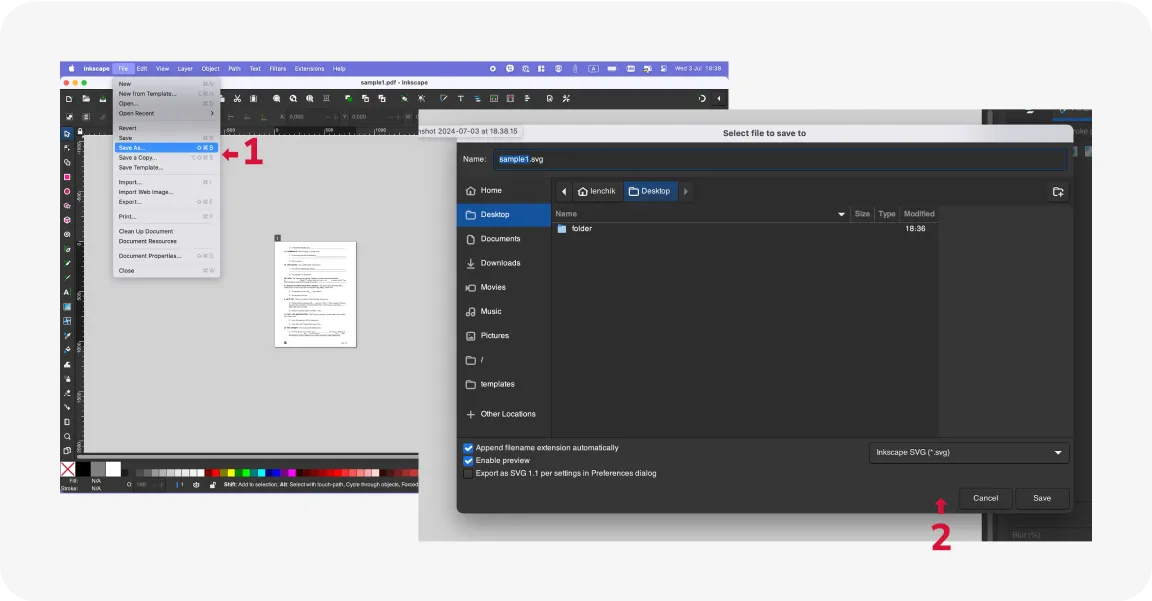Image resolution: width=1152 pixels, height=601 pixels.
Task: Select the Ellipse tool
Action: pos(67,191)
